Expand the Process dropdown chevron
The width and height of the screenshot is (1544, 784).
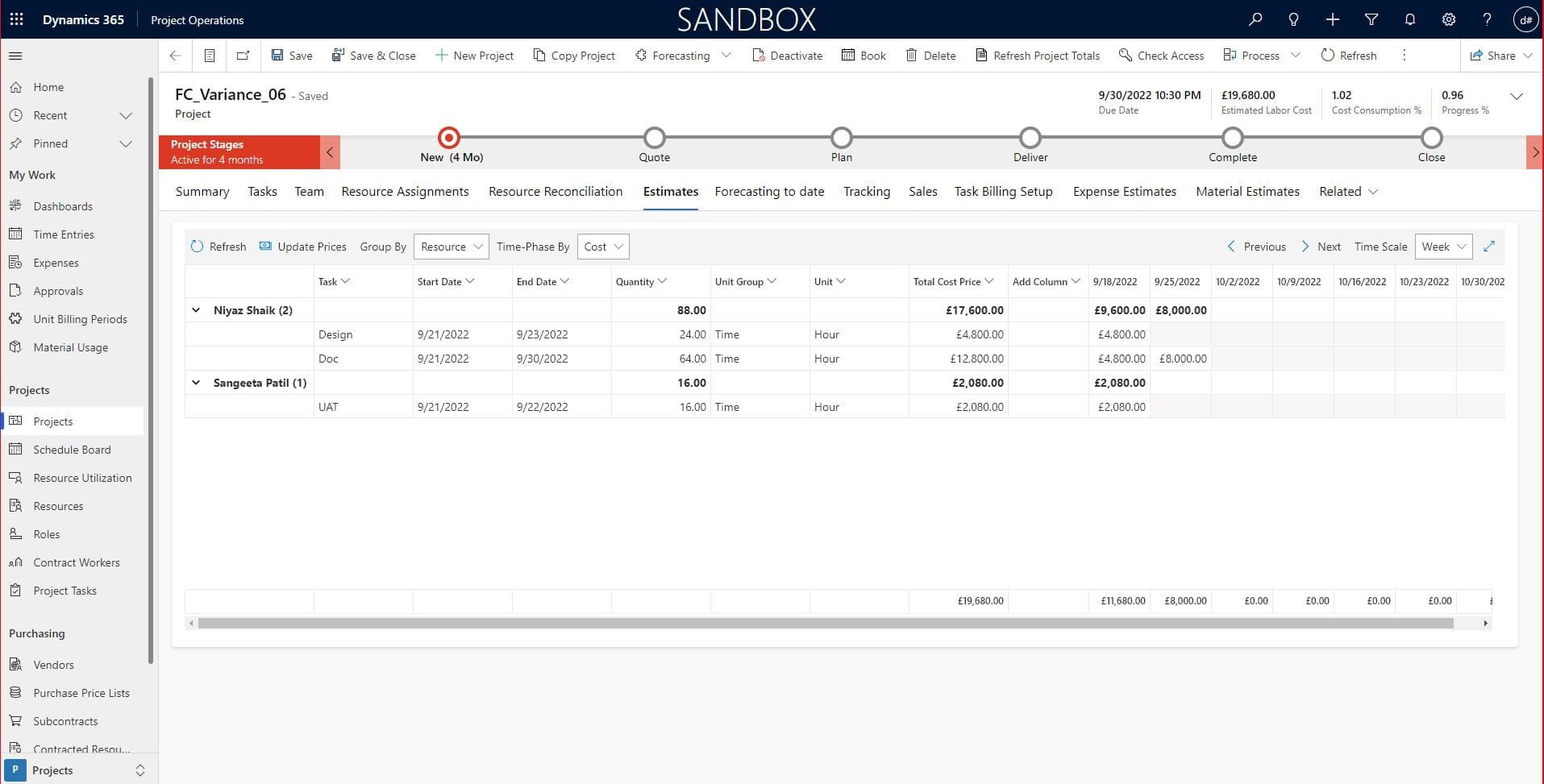1296,56
